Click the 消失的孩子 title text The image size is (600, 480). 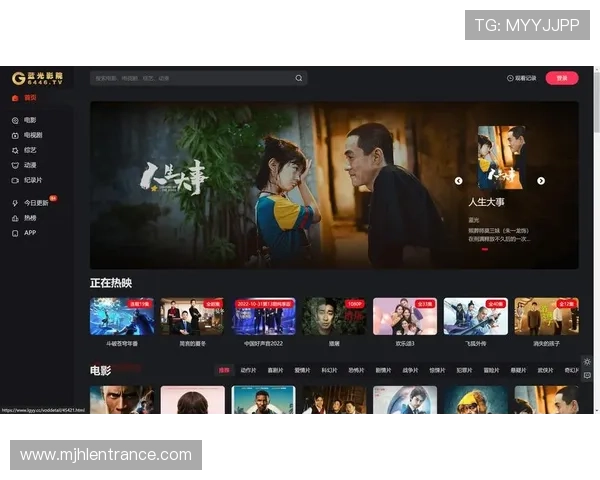pos(546,344)
